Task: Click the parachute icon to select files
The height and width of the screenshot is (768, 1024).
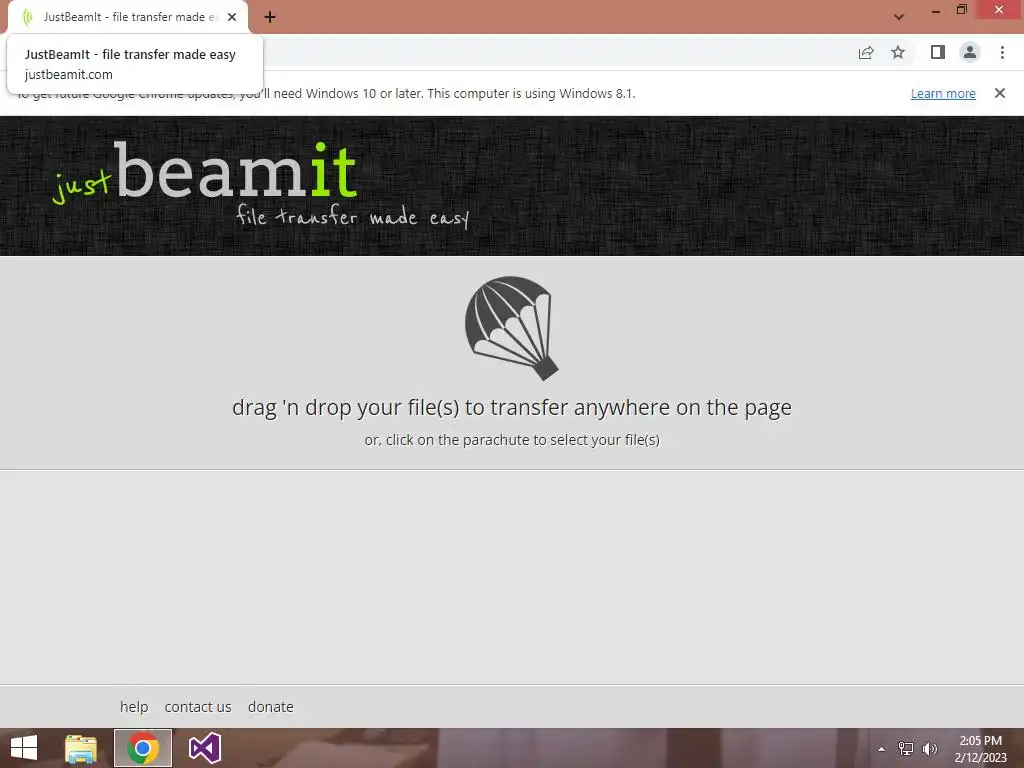Action: pos(511,328)
